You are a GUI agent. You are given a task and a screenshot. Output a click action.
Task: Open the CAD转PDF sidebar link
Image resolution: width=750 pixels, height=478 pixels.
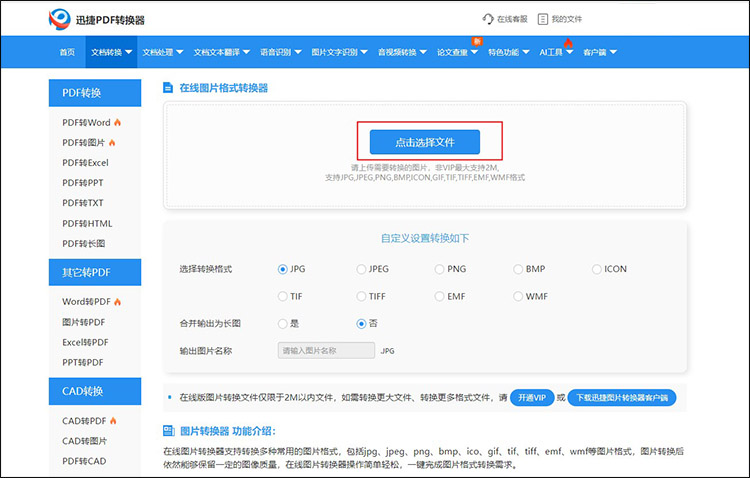pos(84,421)
